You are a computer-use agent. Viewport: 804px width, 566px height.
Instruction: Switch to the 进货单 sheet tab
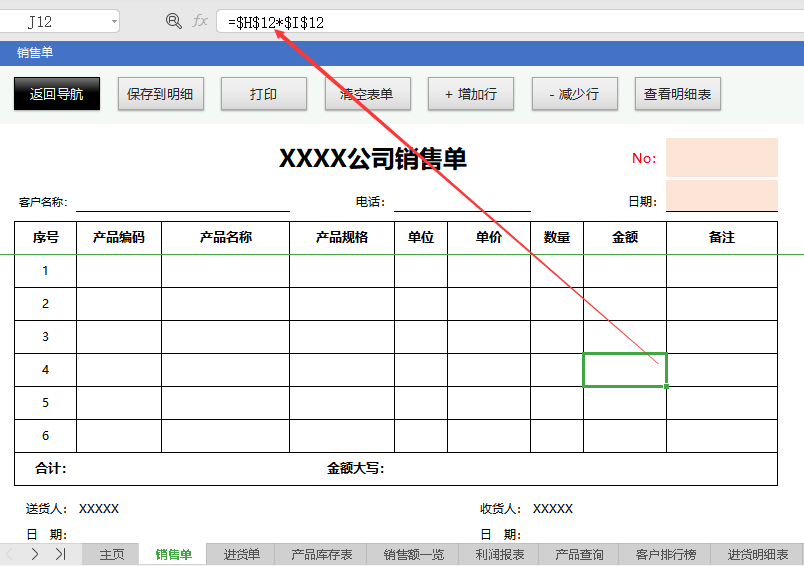241,554
